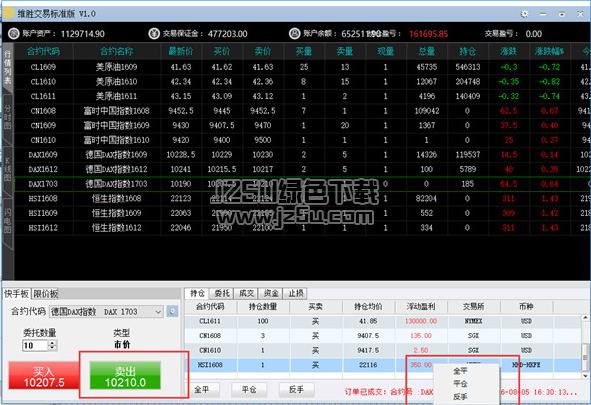Click the 持仓均价 positions column header
The image size is (591, 405).
[368, 307]
